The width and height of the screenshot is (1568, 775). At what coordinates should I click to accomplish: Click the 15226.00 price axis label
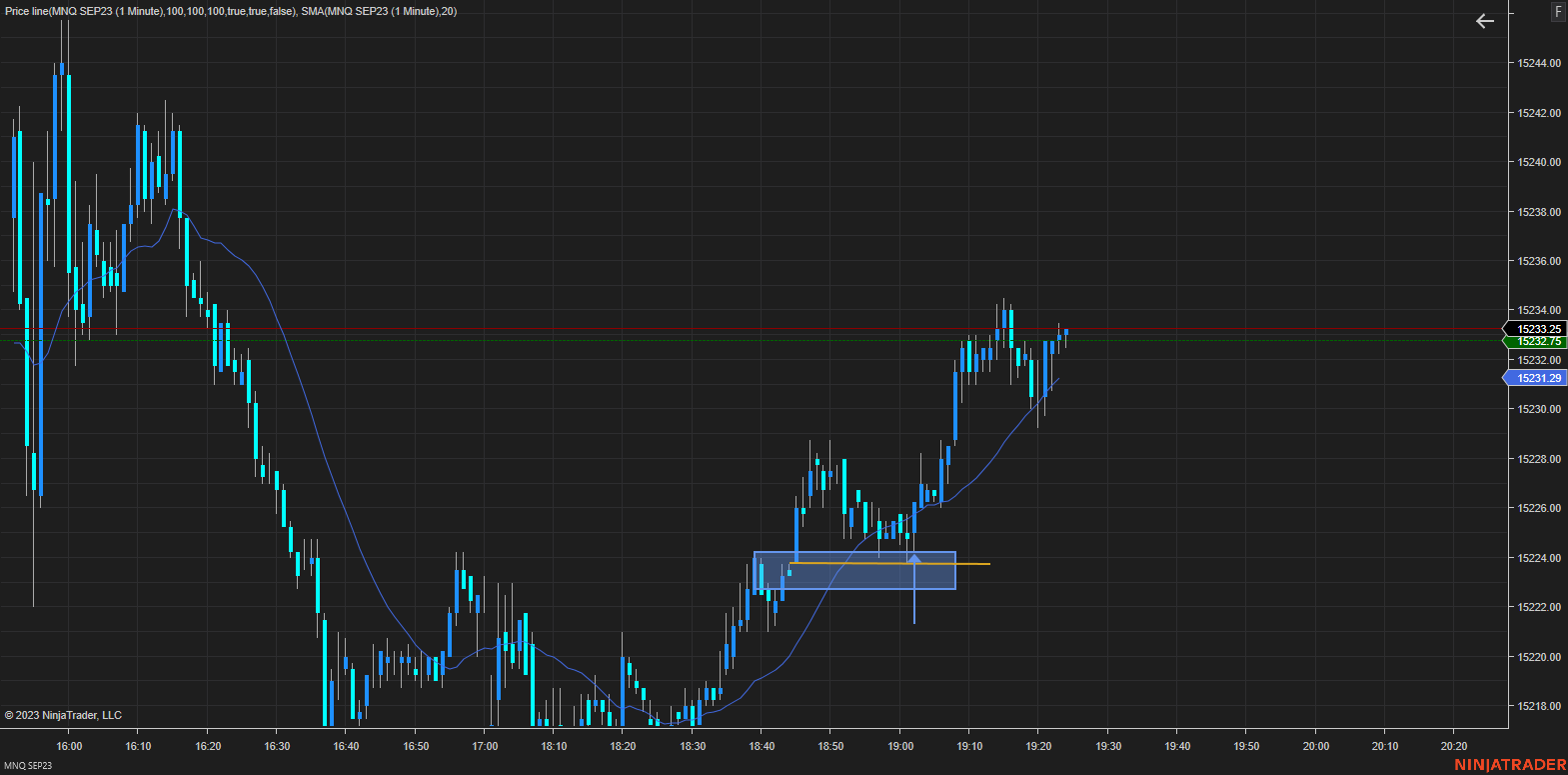coord(1539,508)
